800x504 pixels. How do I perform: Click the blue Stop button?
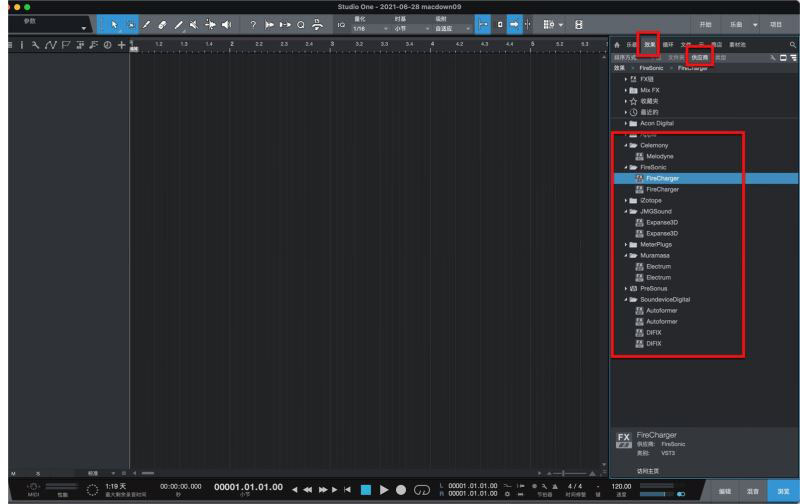(x=366, y=490)
